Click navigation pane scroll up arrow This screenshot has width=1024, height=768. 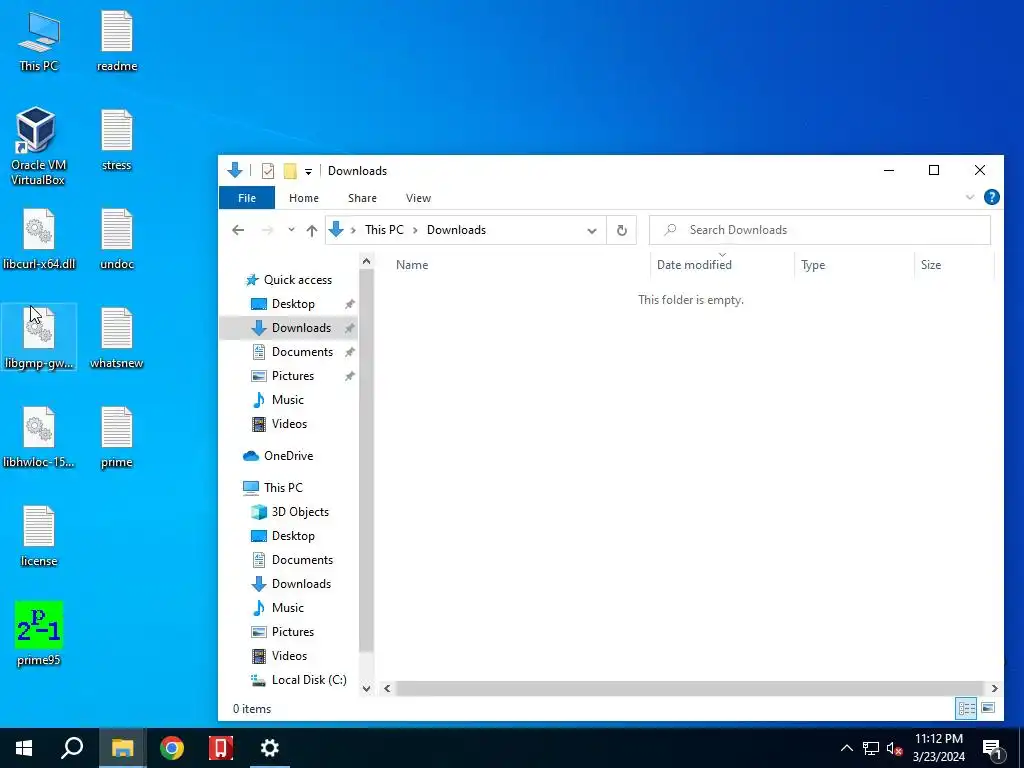click(366, 261)
